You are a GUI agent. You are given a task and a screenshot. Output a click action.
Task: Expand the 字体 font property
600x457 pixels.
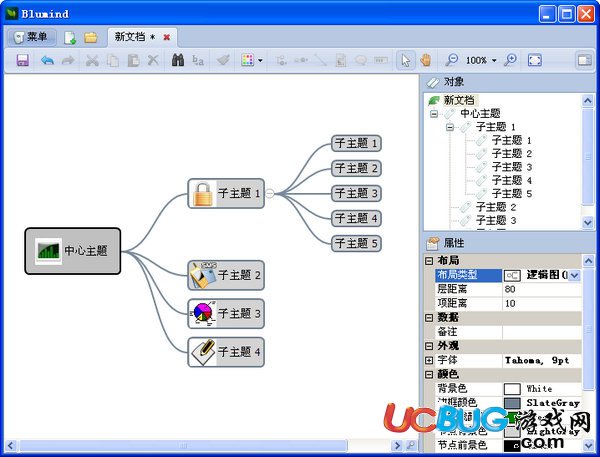point(429,360)
